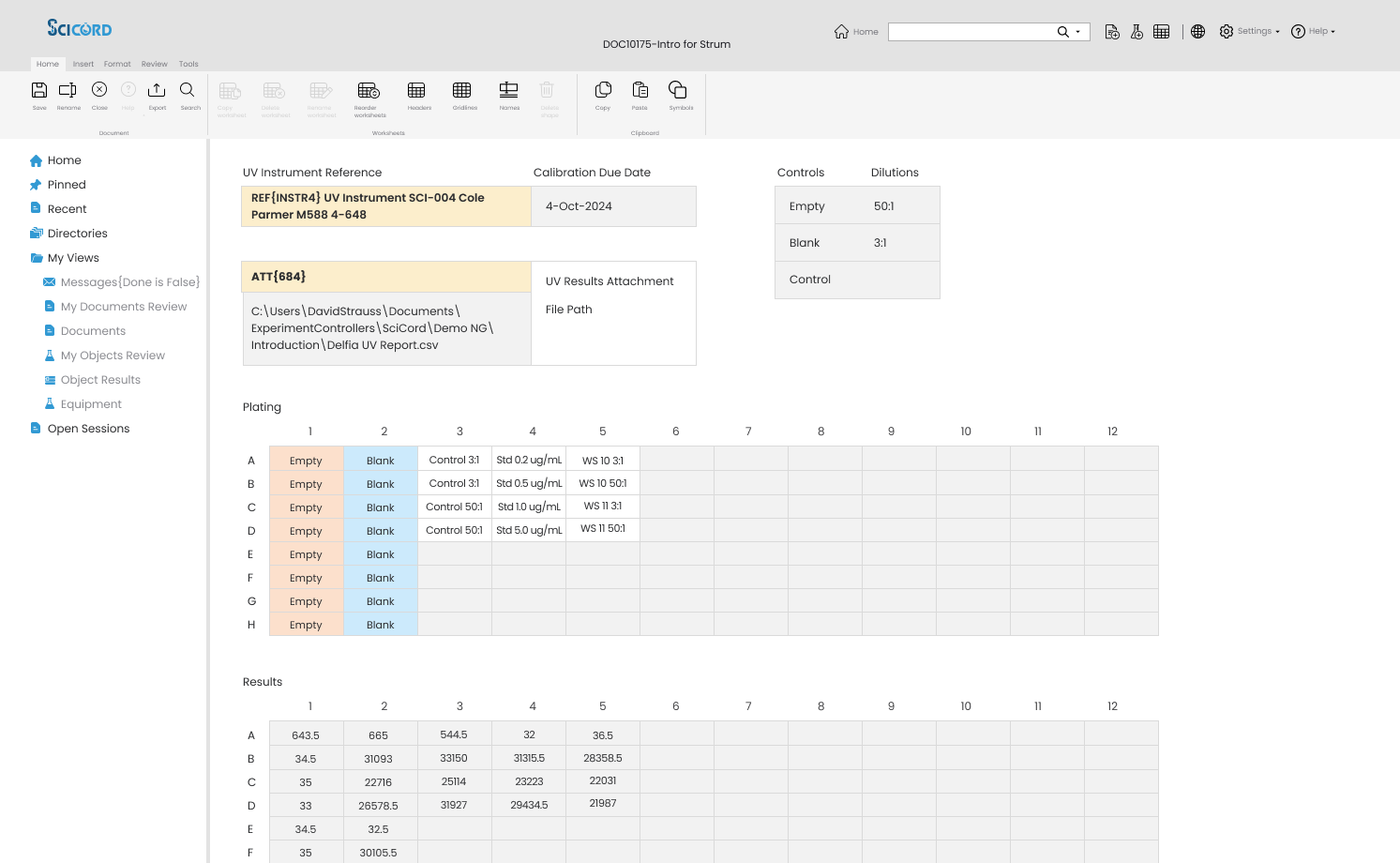1400x863 pixels.
Task: Open Recent in the sidebar
Action: click(67, 209)
